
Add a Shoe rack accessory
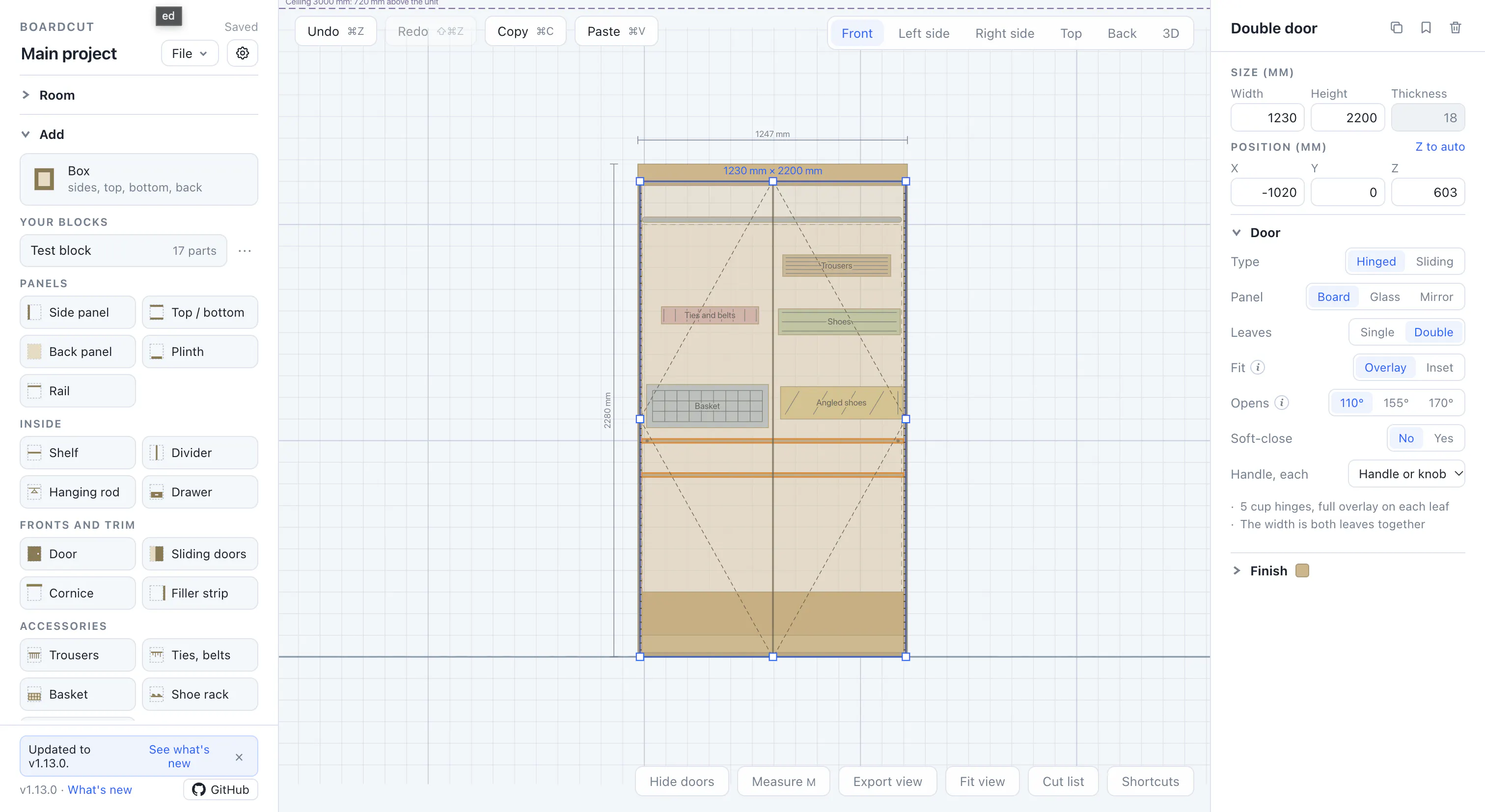click(x=200, y=695)
